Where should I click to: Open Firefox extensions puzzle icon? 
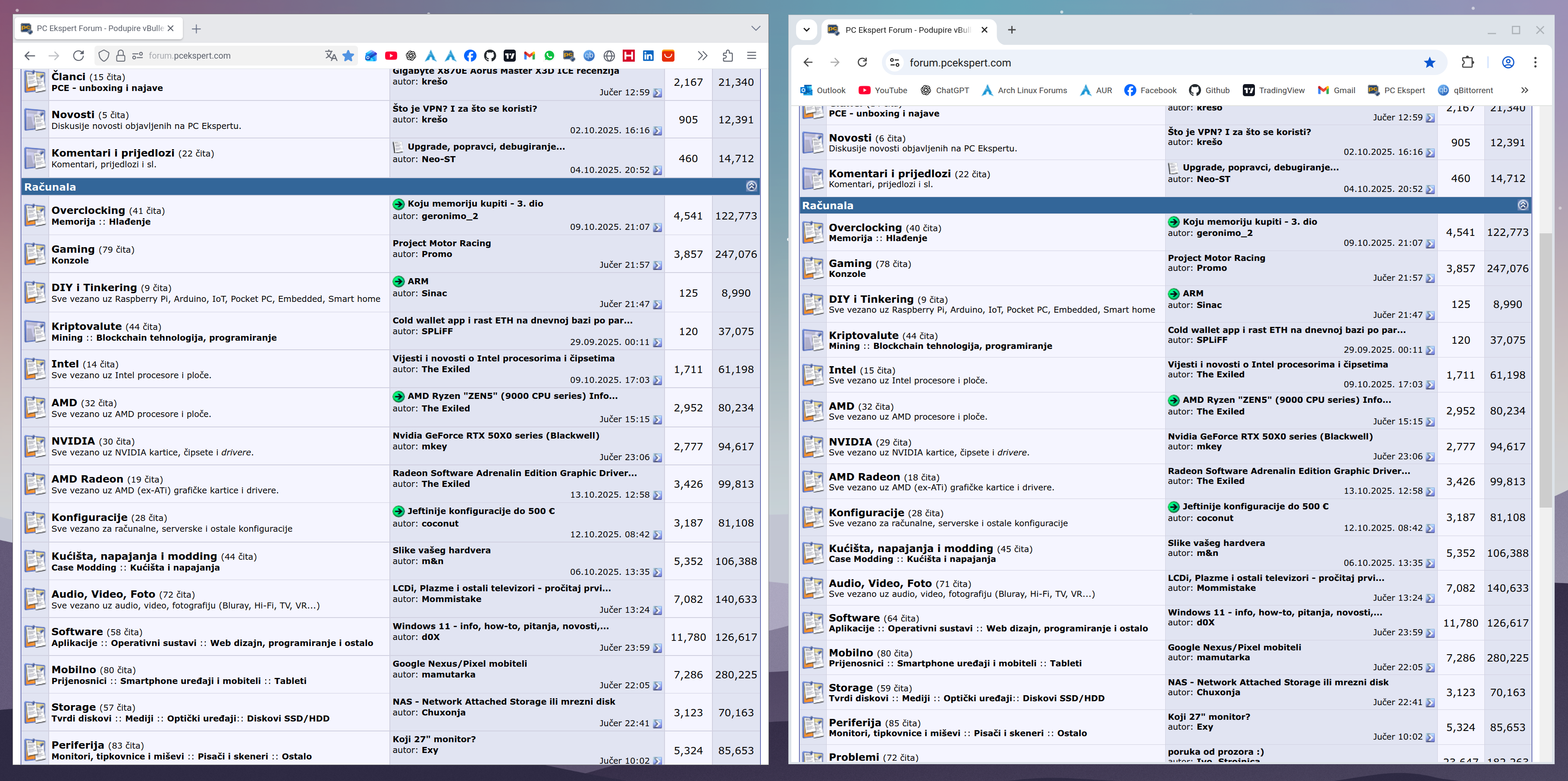click(x=728, y=55)
